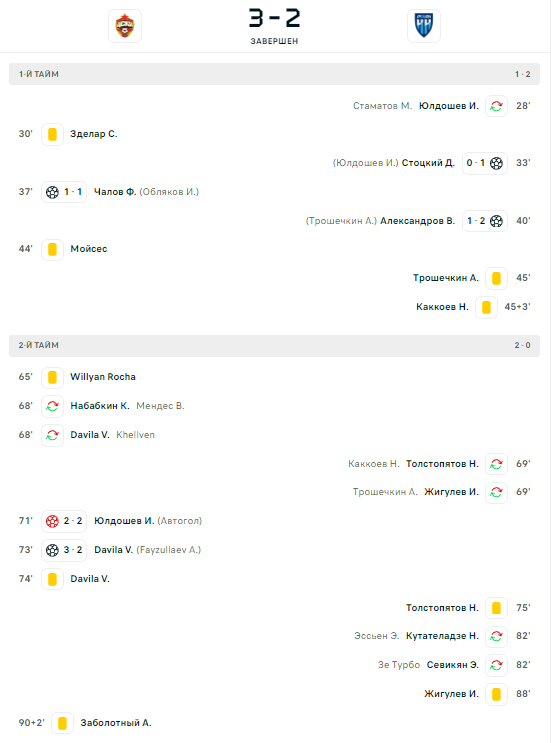The width and height of the screenshot is (551, 743).
Task: Click the Мойсес player name
Action: 89,249
